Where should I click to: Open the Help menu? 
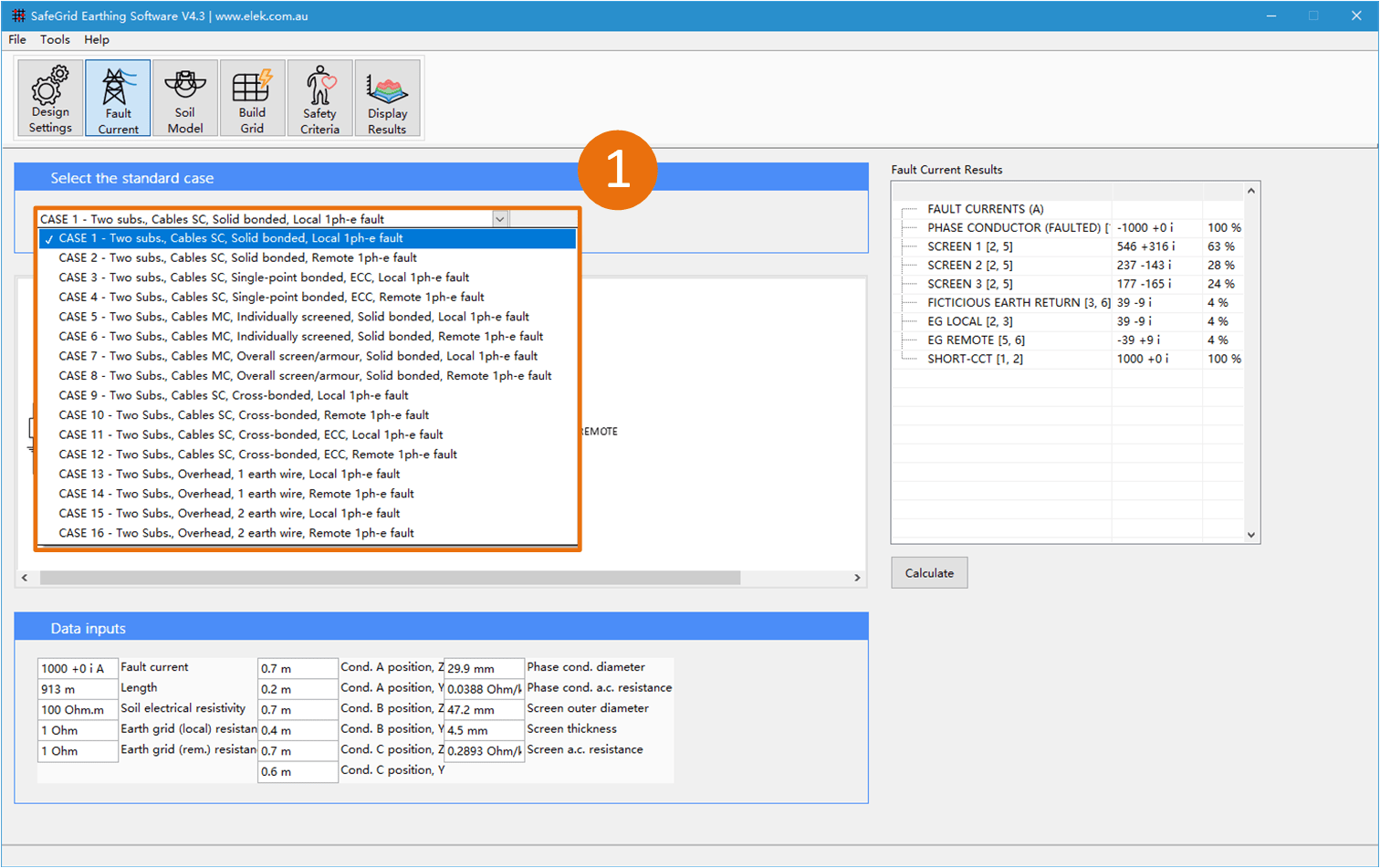96,39
